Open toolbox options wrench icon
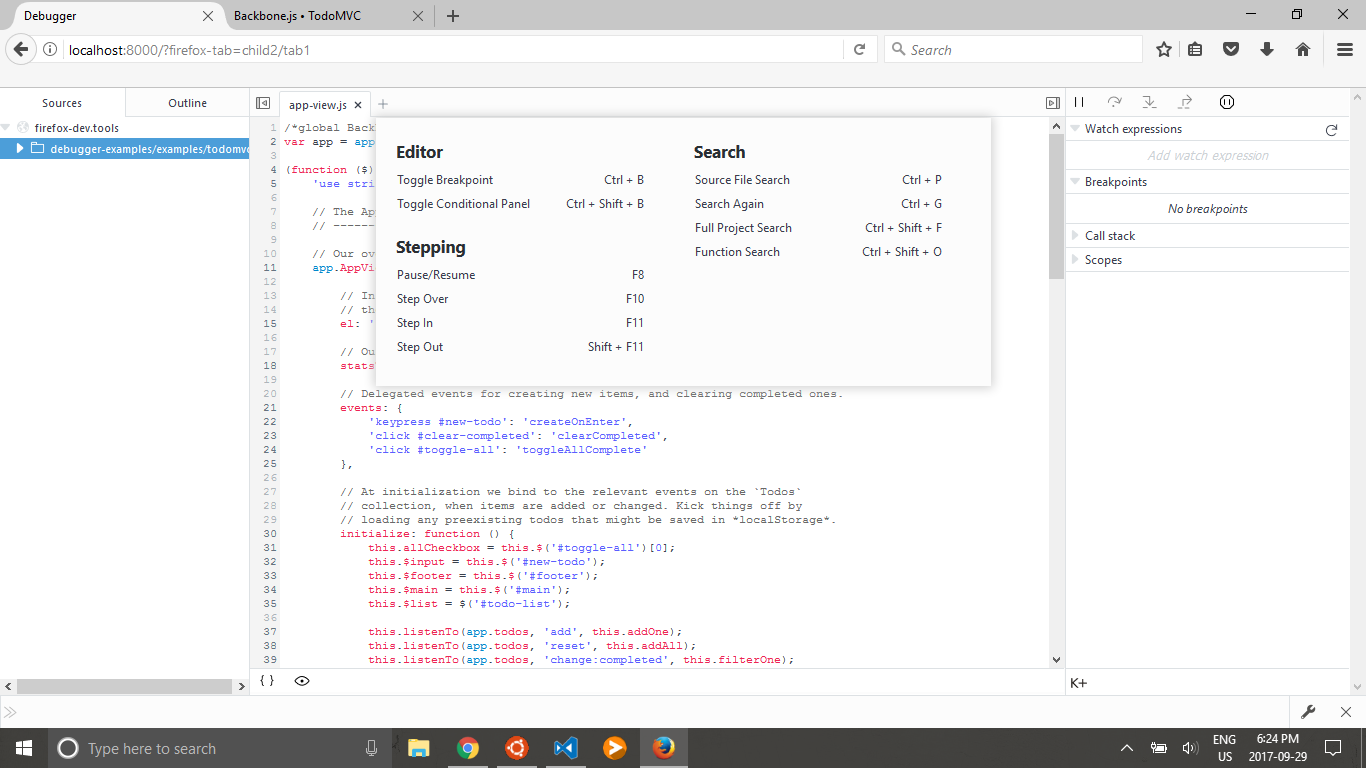The width and height of the screenshot is (1366, 768). [x=1308, y=712]
